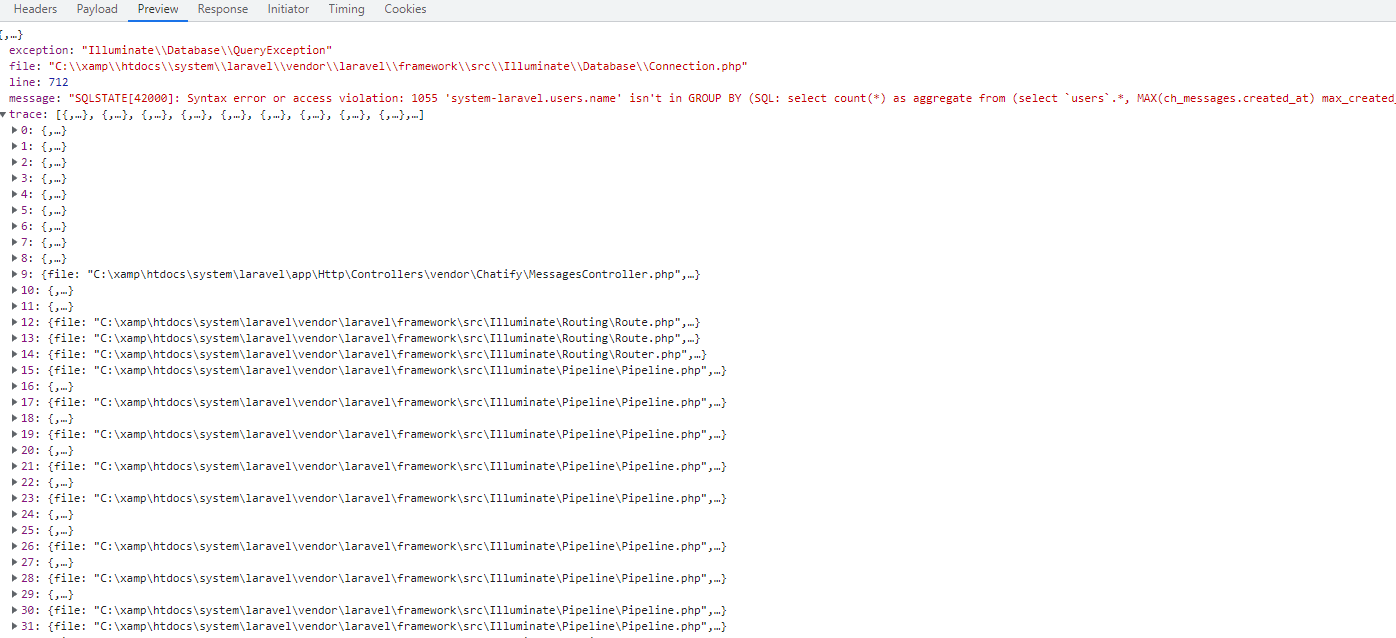Expand trace entry 5

click(x=14, y=210)
